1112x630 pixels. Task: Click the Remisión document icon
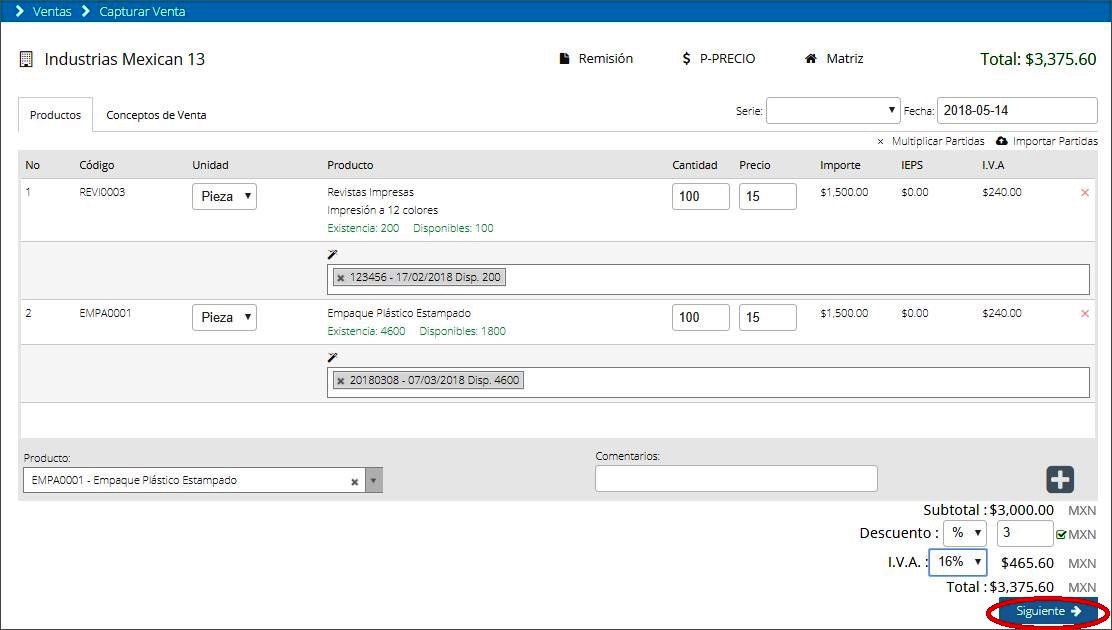[x=565, y=59]
